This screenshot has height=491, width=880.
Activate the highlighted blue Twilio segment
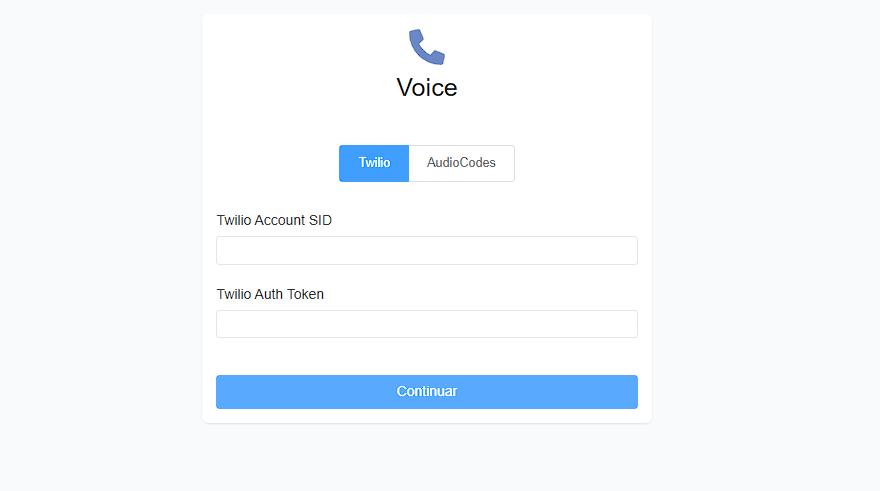pos(374,163)
